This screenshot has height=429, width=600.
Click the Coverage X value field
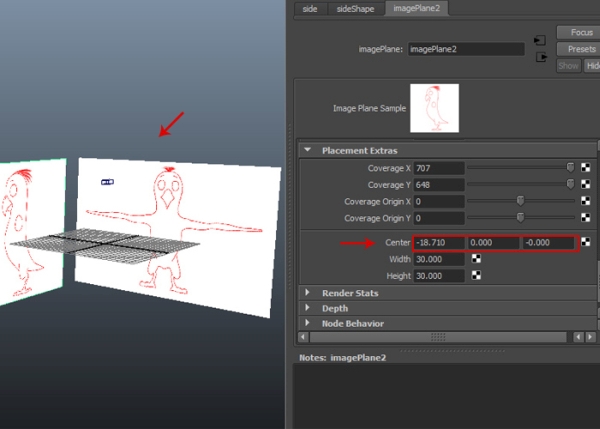[x=439, y=168]
